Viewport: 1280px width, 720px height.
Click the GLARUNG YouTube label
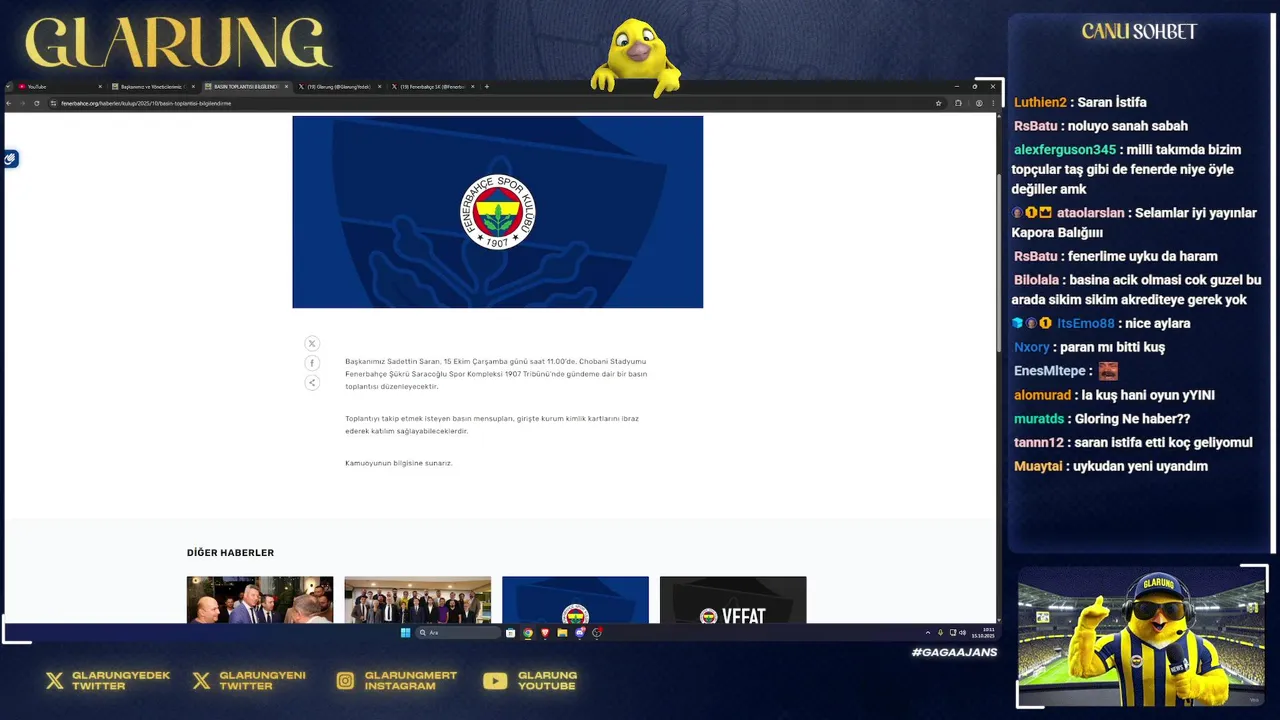coord(547,681)
